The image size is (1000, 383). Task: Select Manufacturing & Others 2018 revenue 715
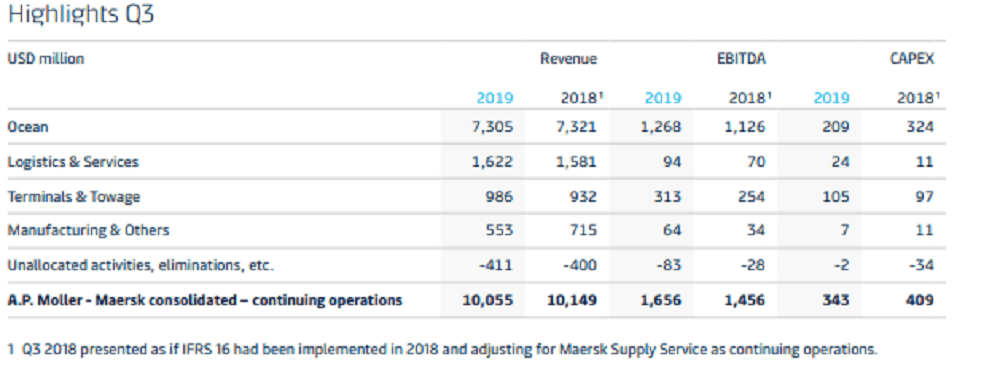pos(584,230)
